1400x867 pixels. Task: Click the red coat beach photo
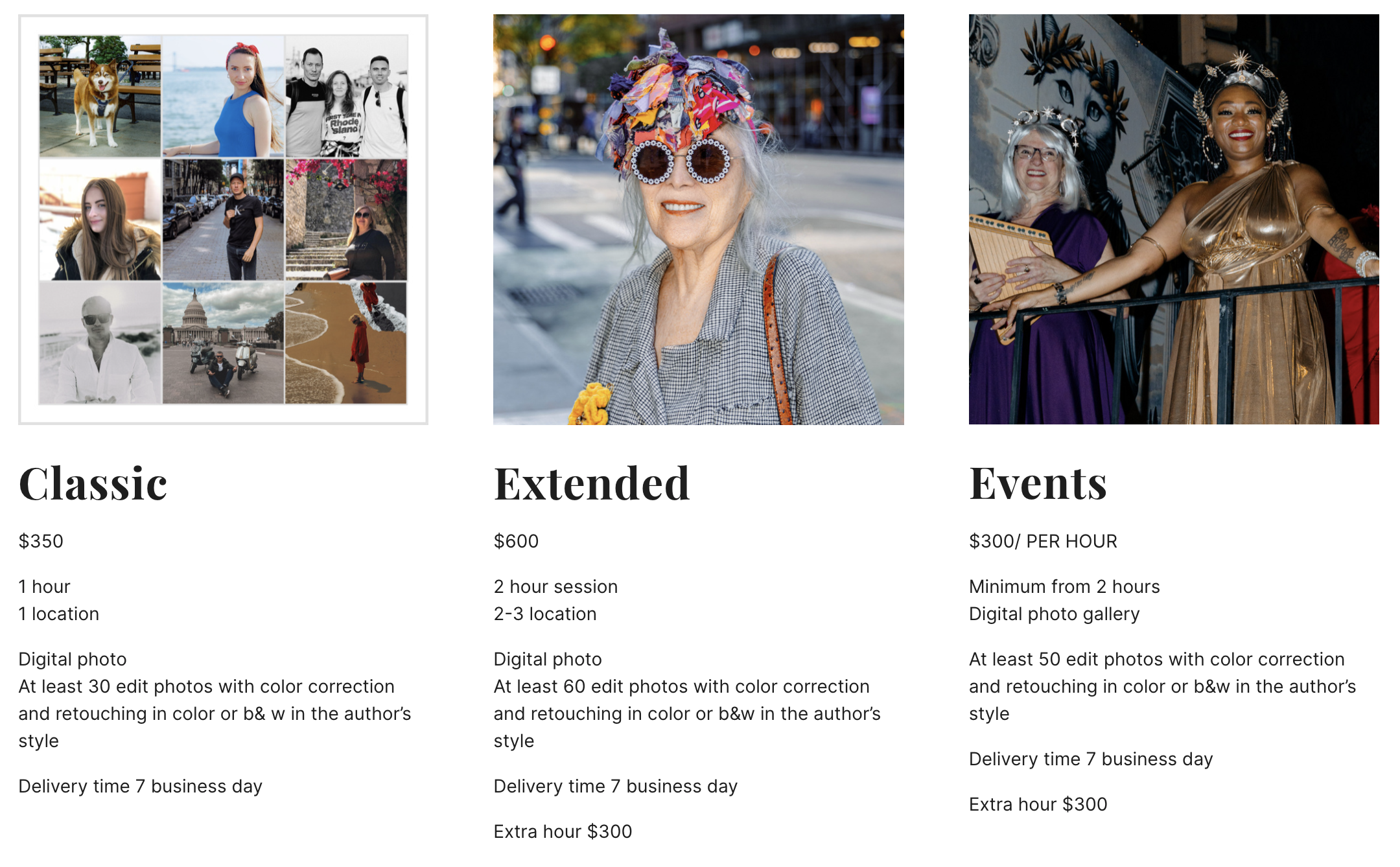click(x=347, y=343)
